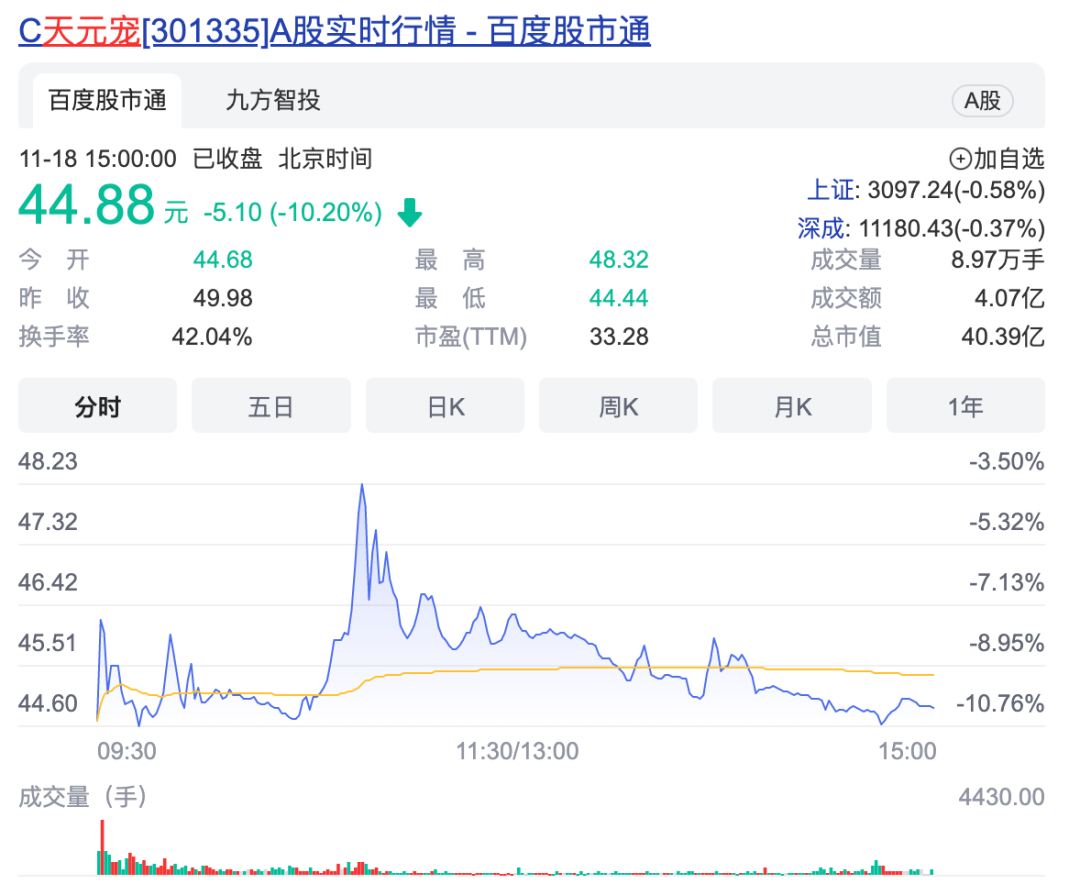Click the 48.23 y-axis label

[48, 461]
